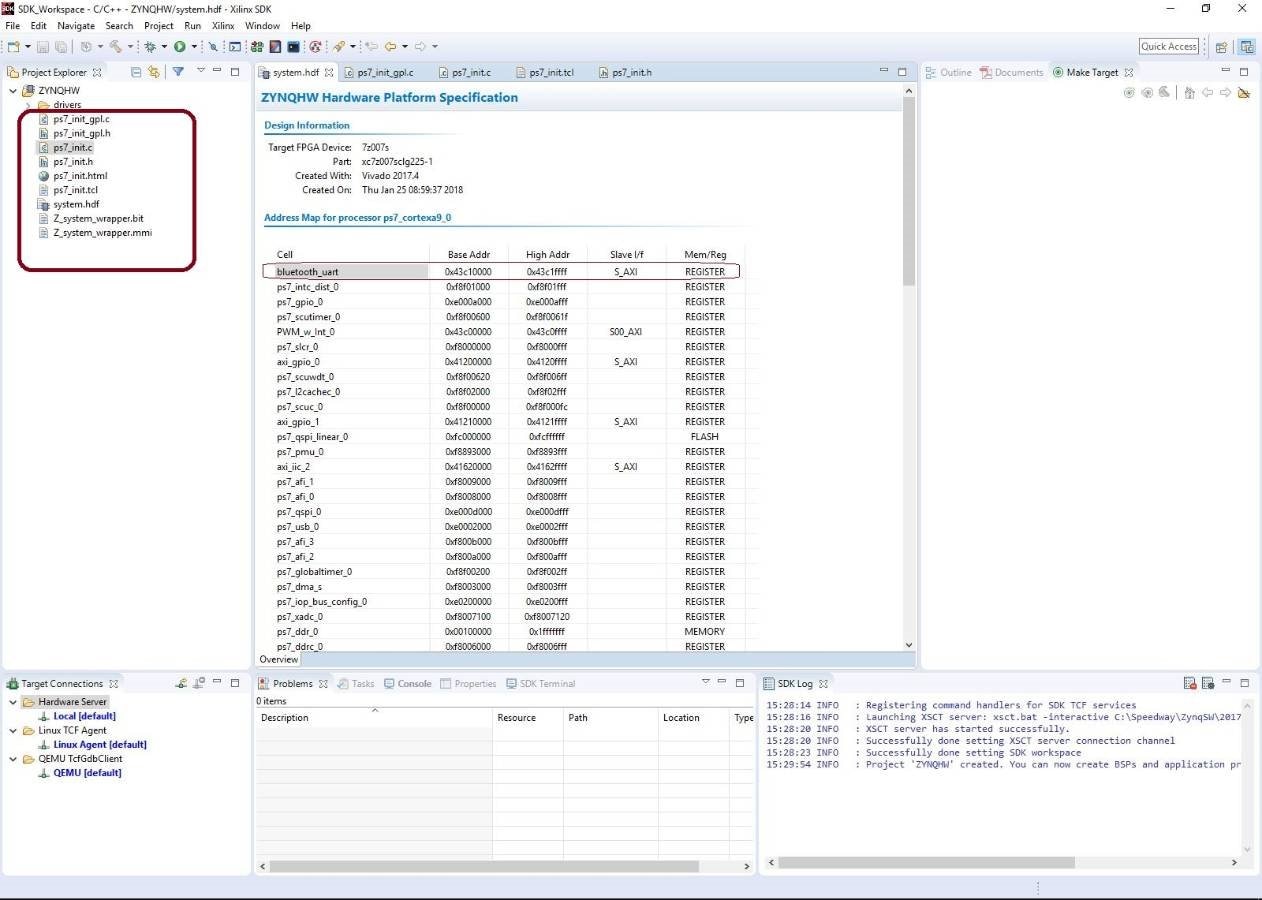Click the home icon in Make Target panel
Viewport: 1262px width, 900px height.
point(1189,93)
